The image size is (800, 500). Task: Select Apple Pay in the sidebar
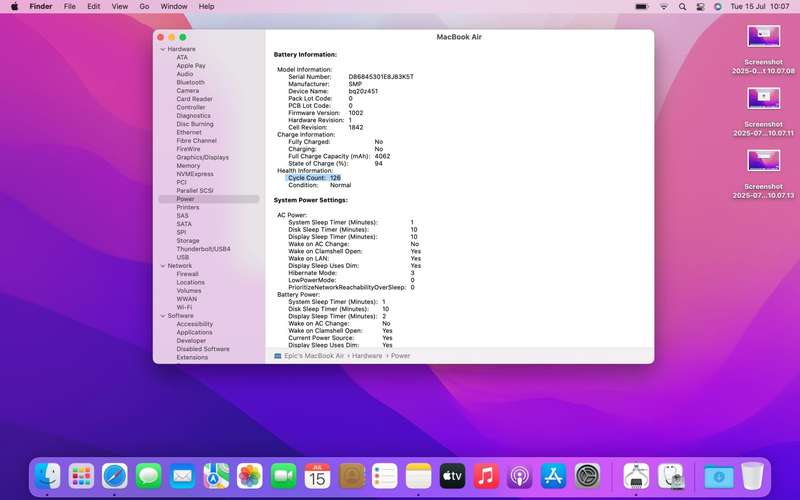pyautogui.click(x=191, y=66)
